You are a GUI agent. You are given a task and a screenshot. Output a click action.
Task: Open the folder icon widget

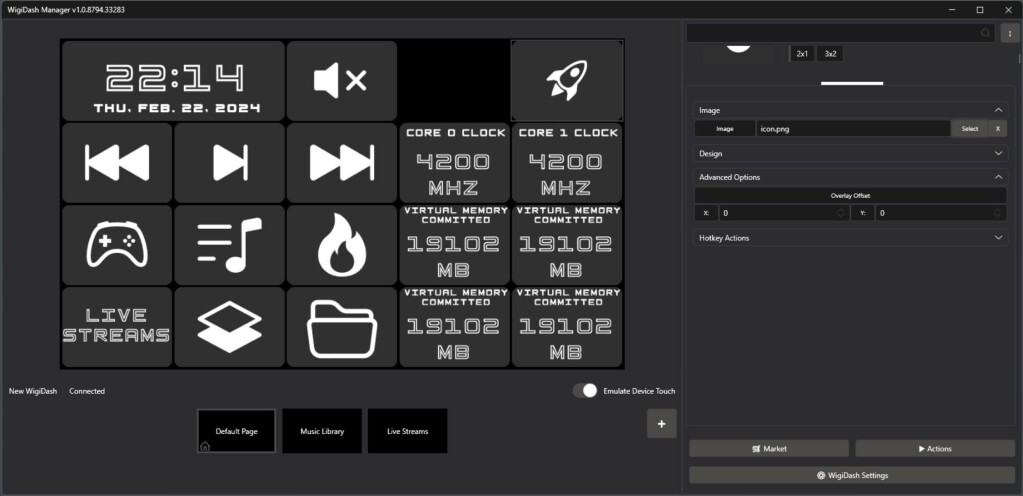pos(341,327)
